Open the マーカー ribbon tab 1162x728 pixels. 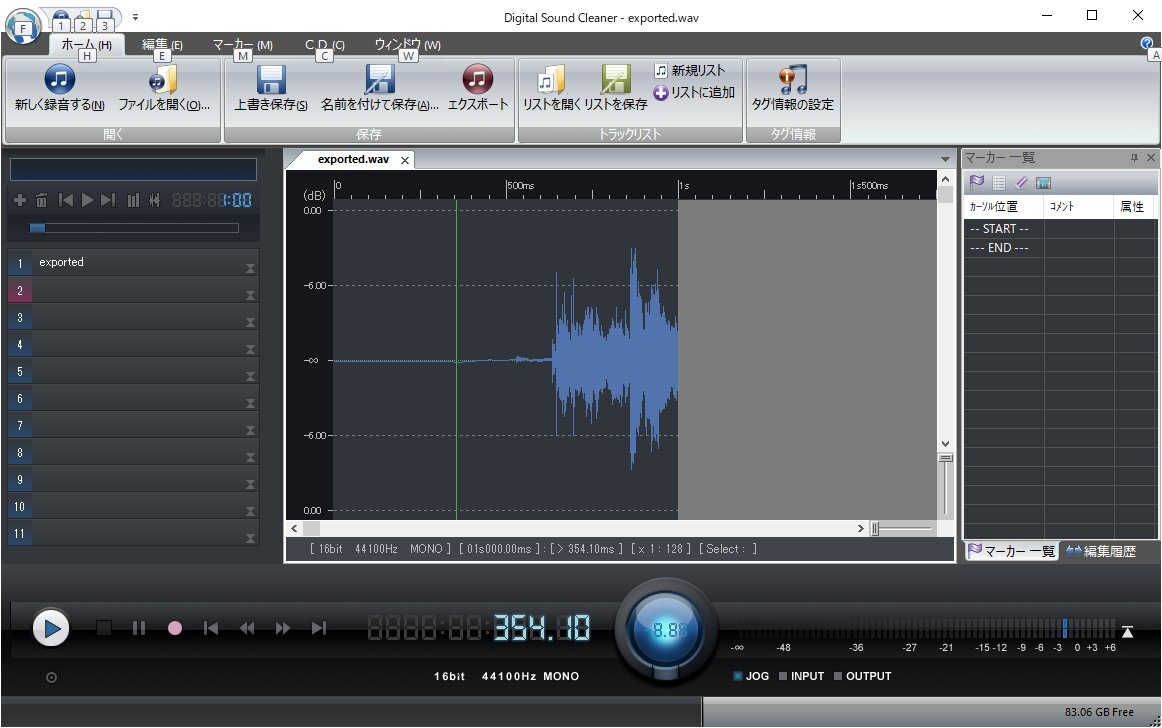(243, 44)
